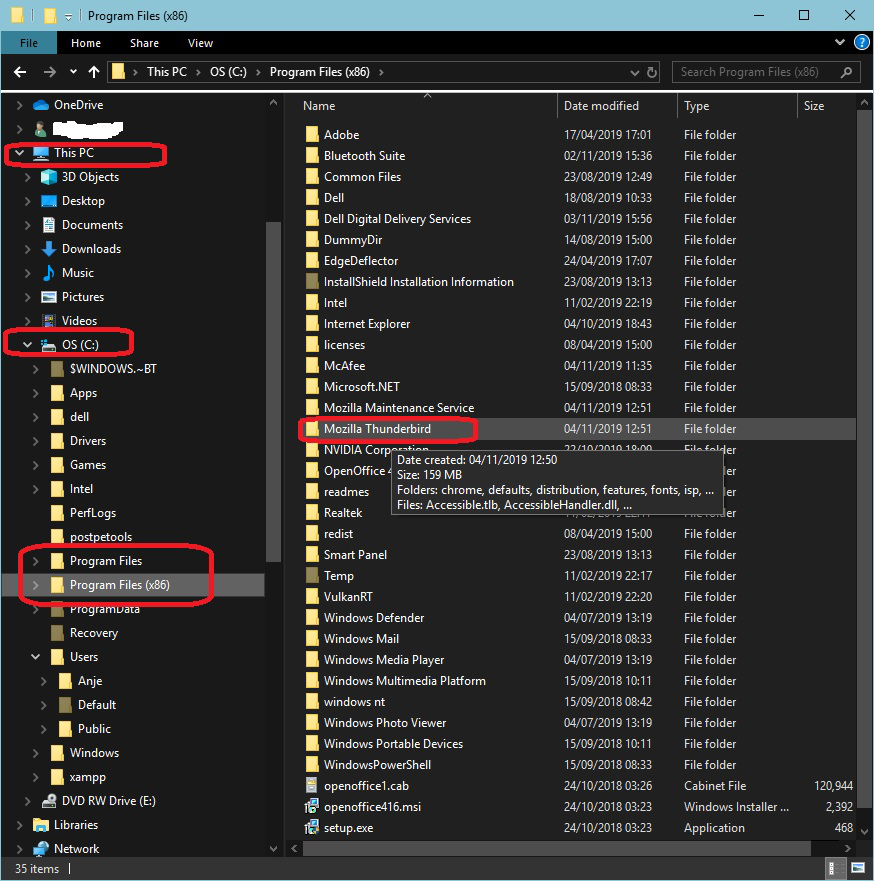The height and width of the screenshot is (881, 874).
Task: Select the Internet Explorer folder
Action: click(366, 324)
